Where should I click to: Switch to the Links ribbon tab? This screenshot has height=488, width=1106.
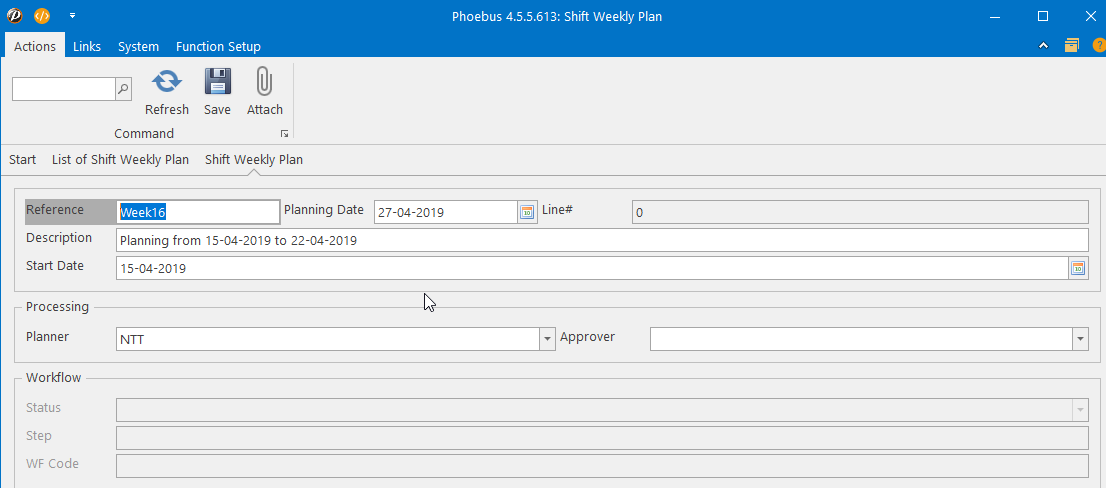(87, 47)
